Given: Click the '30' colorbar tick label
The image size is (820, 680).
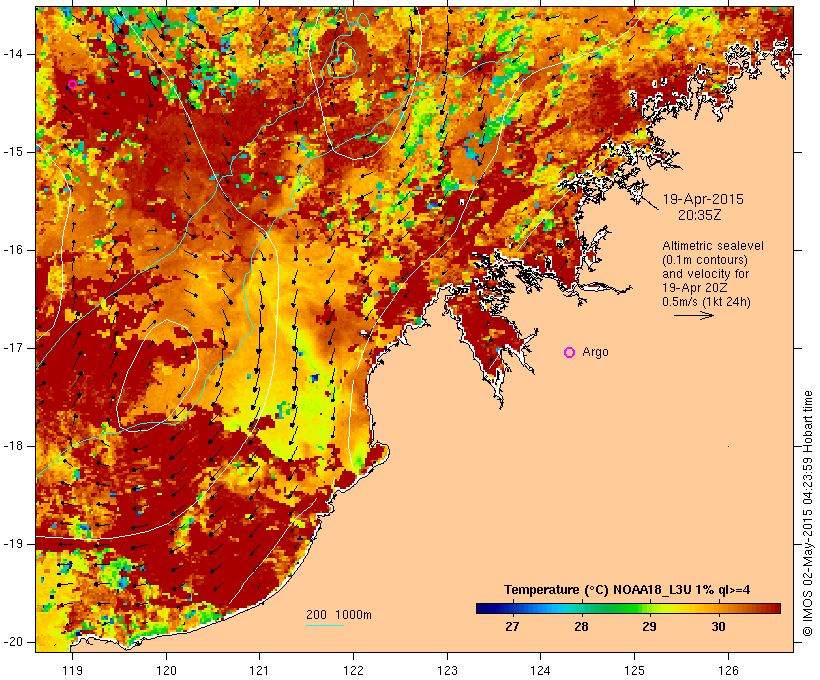Looking at the screenshot, I should click(x=718, y=627).
